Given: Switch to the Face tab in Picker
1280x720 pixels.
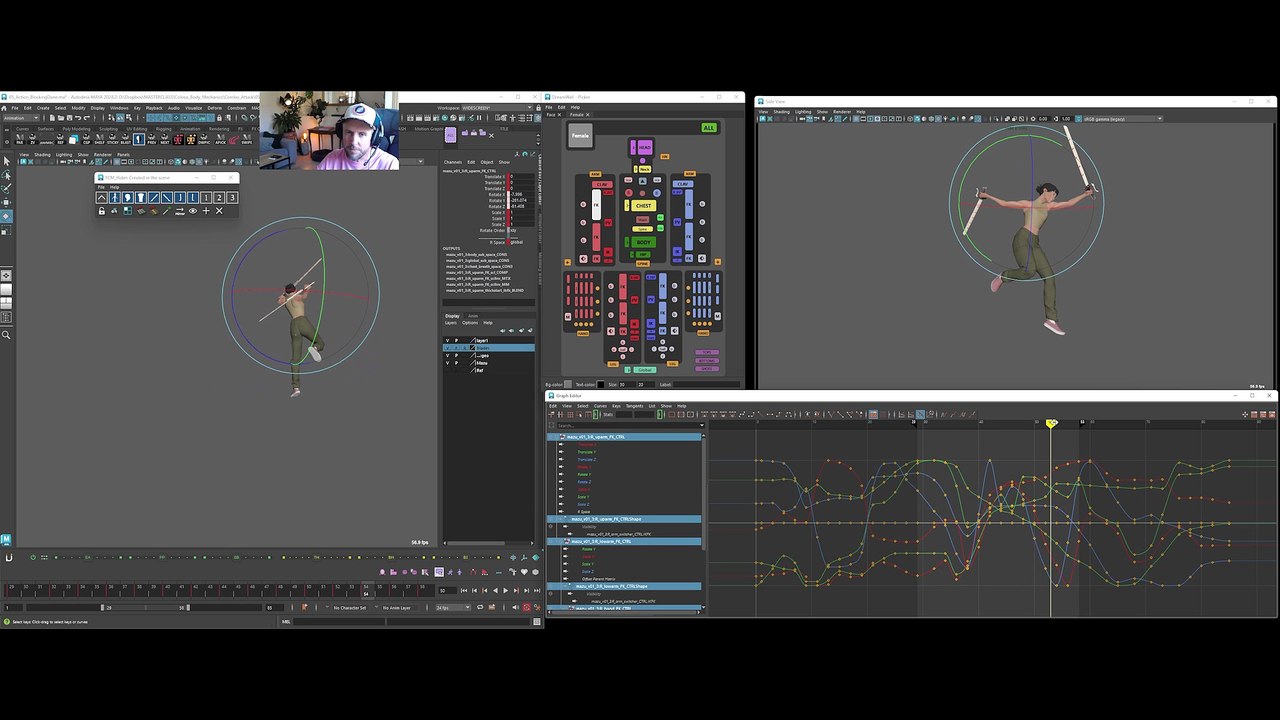Looking at the screenshot, I should 551,115.
